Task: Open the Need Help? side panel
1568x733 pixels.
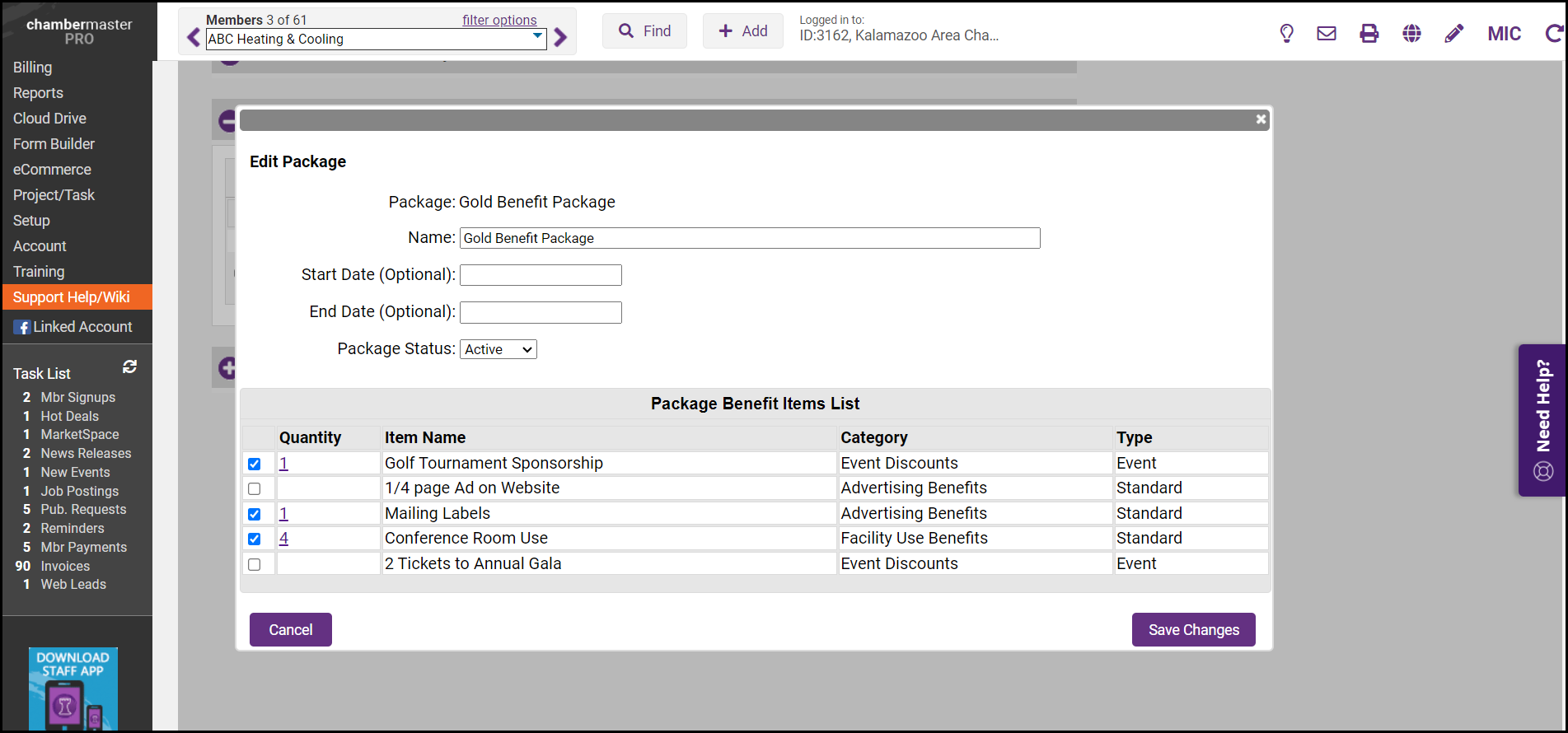Action: click(1542, 420)
